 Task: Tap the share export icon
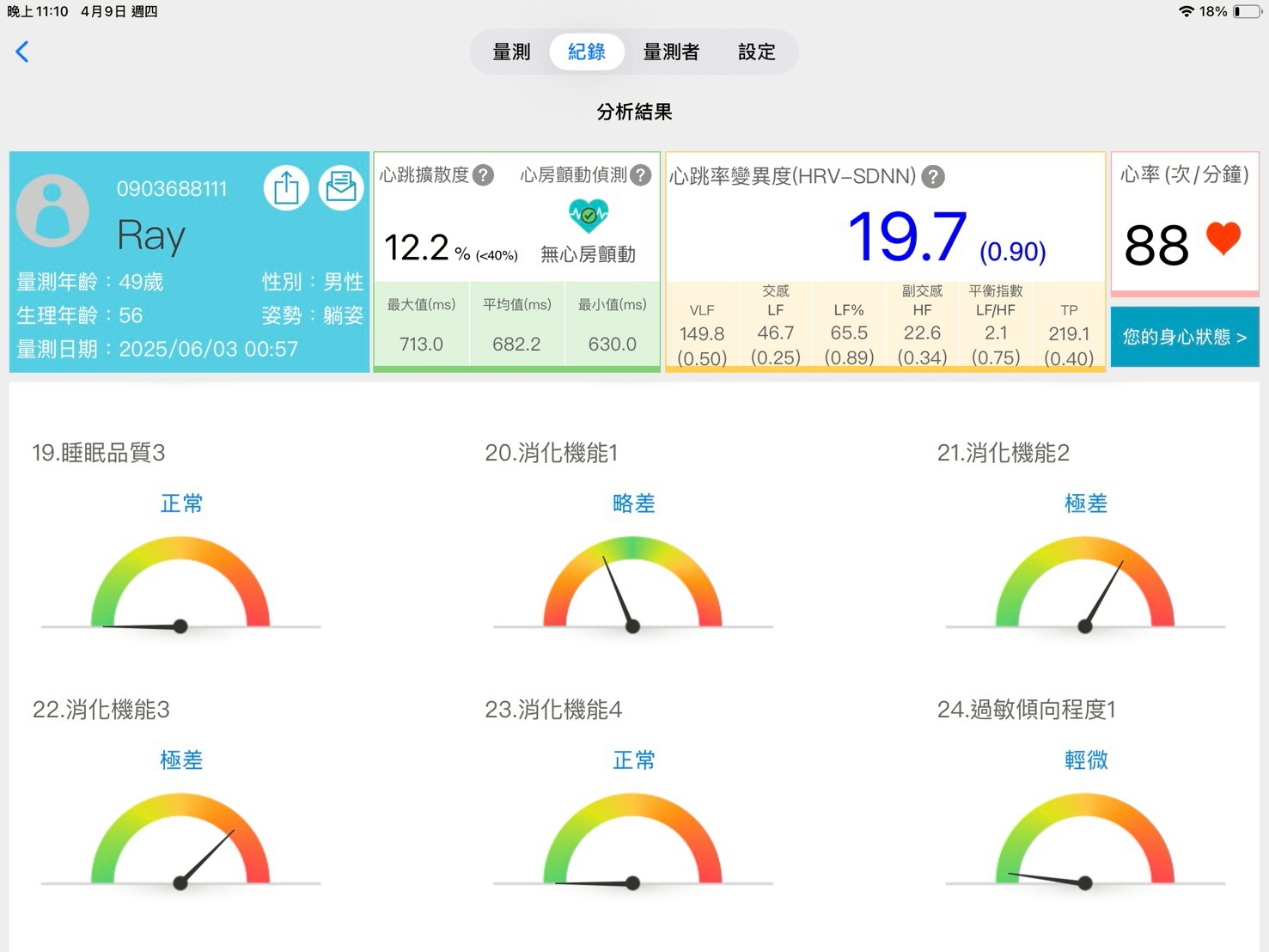click(x=286, y=187)
